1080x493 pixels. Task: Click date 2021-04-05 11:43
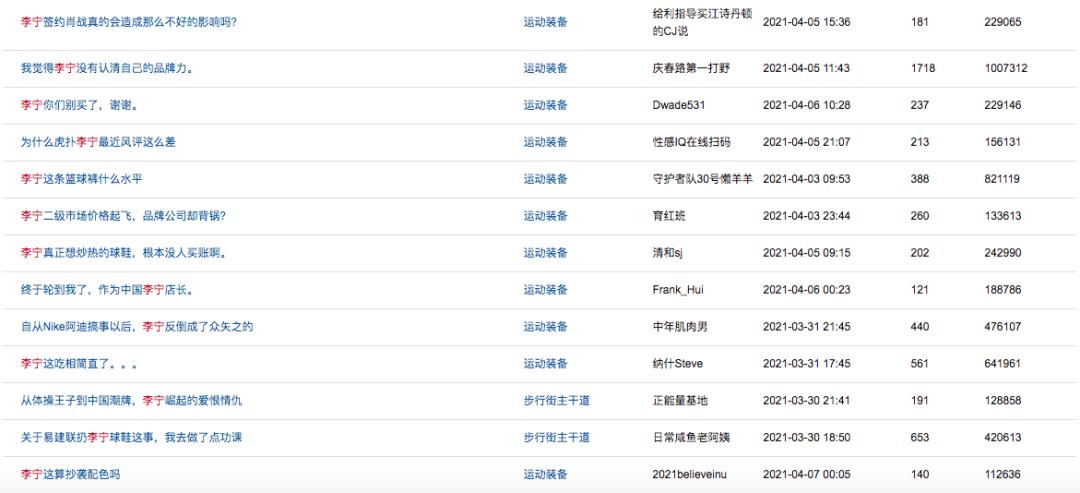pos(807,68)
